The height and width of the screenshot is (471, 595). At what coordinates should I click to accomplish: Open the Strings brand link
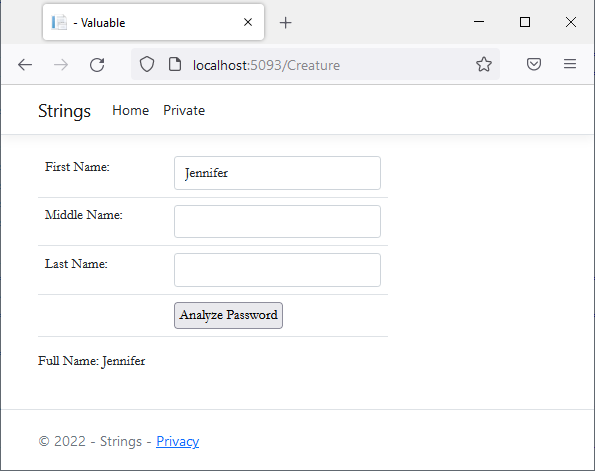(x=65, y=111)
